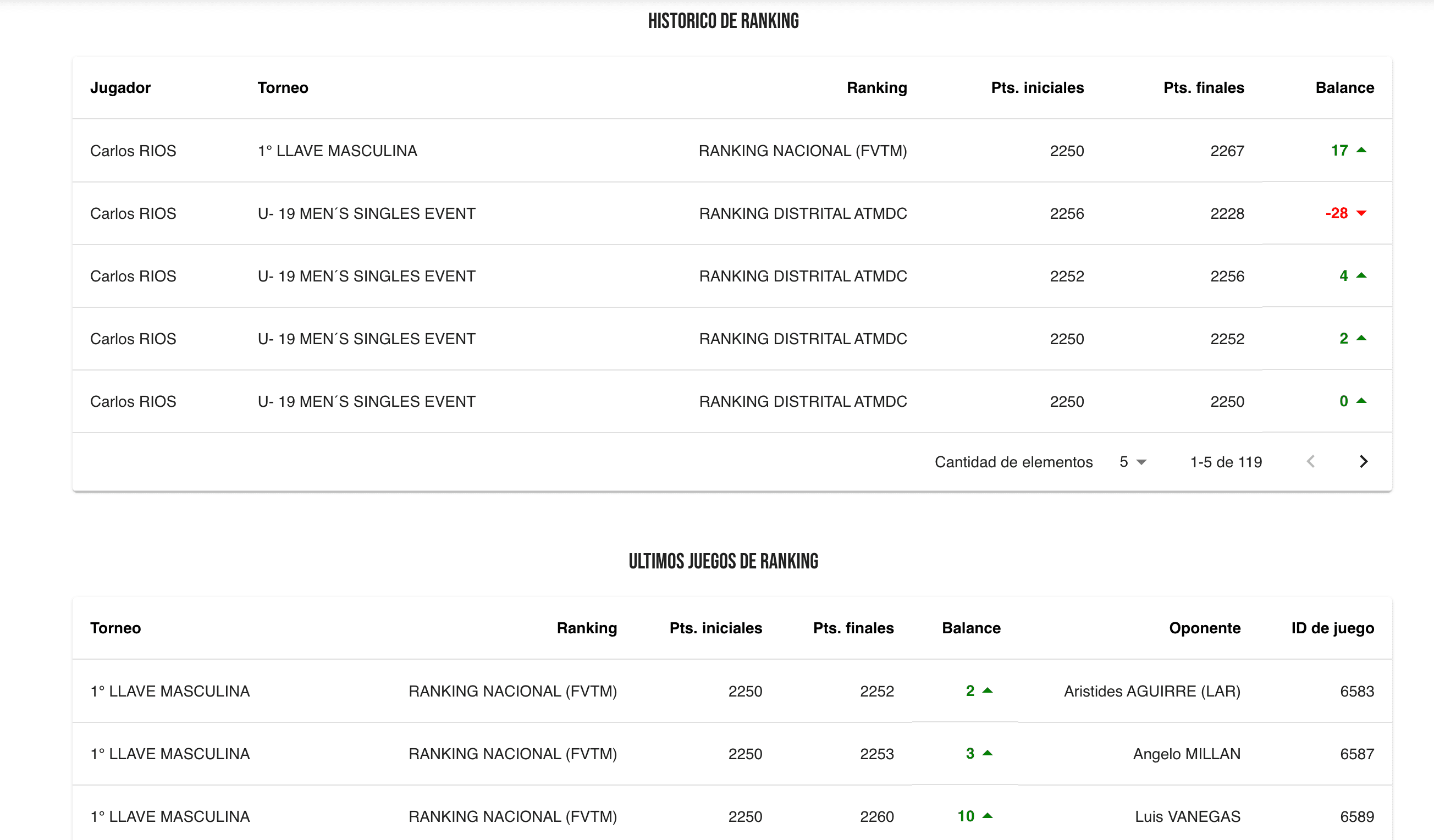Click opponent Luis VANEGAS
This screenshot has width=1434, height=840.
coord(1187,816)
